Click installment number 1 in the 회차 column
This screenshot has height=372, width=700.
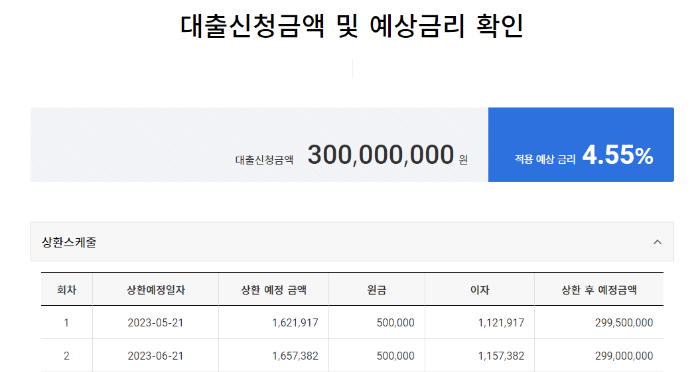click(x=67, y=322)
